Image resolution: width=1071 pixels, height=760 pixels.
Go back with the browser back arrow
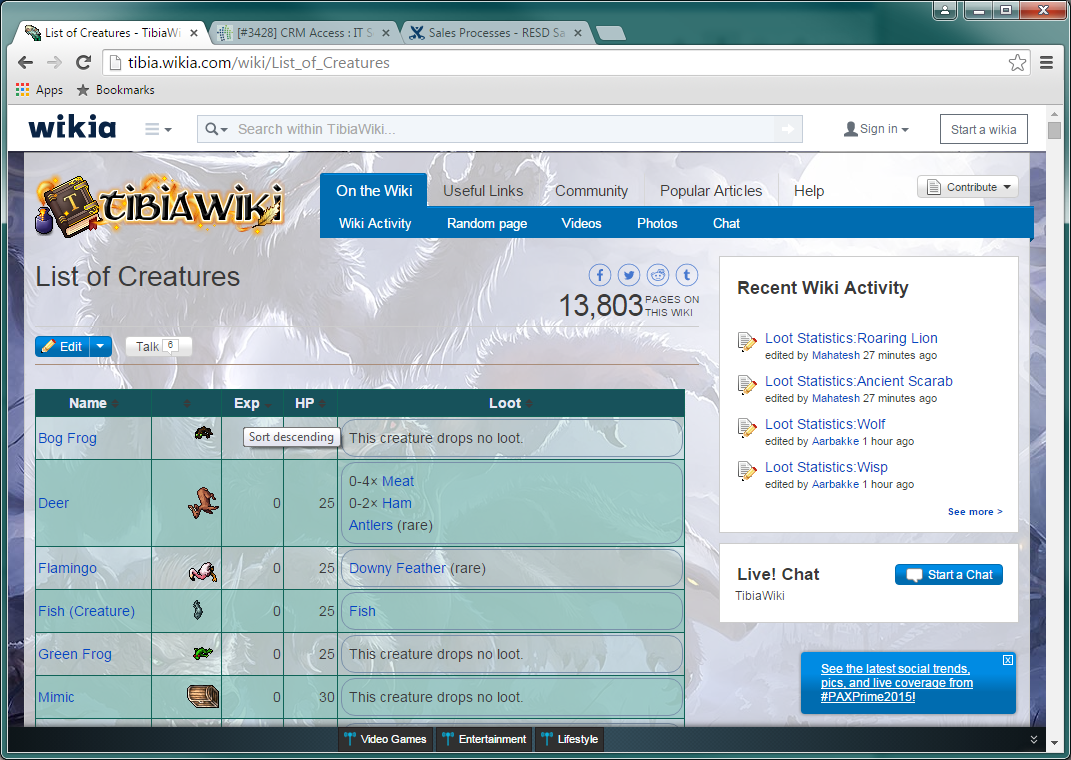click(25, 62)
